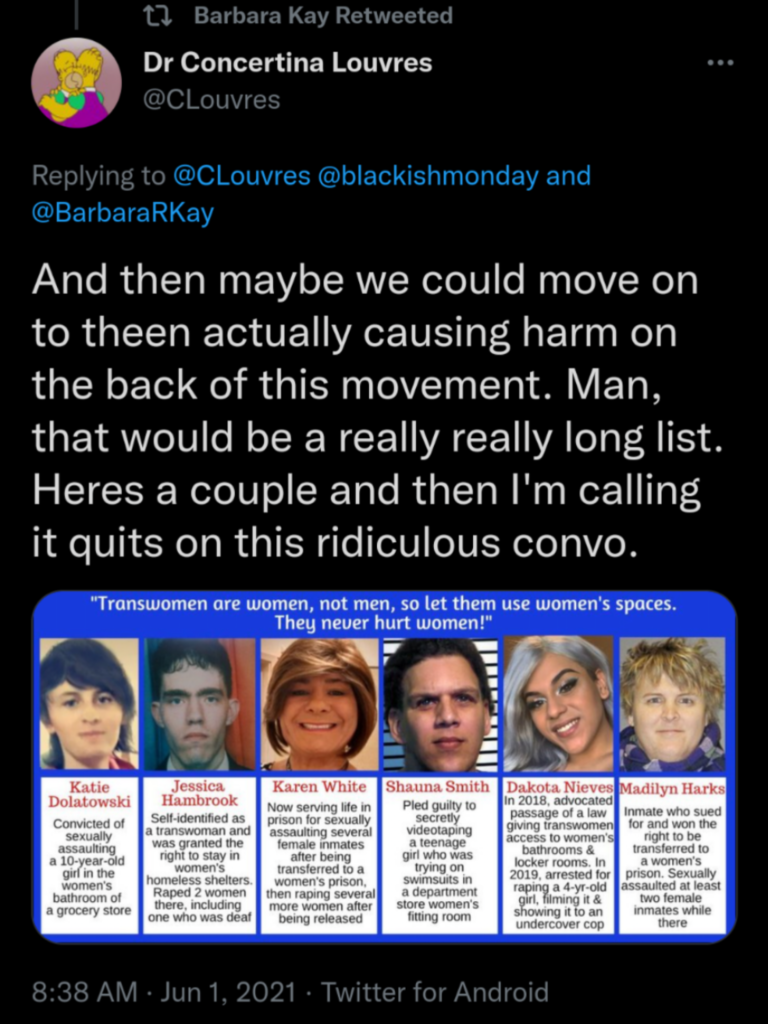Open Dr Concertina Louvres profile avatar
The height and width of the screenshot is (1024, 768).
(x=76, y=83)
